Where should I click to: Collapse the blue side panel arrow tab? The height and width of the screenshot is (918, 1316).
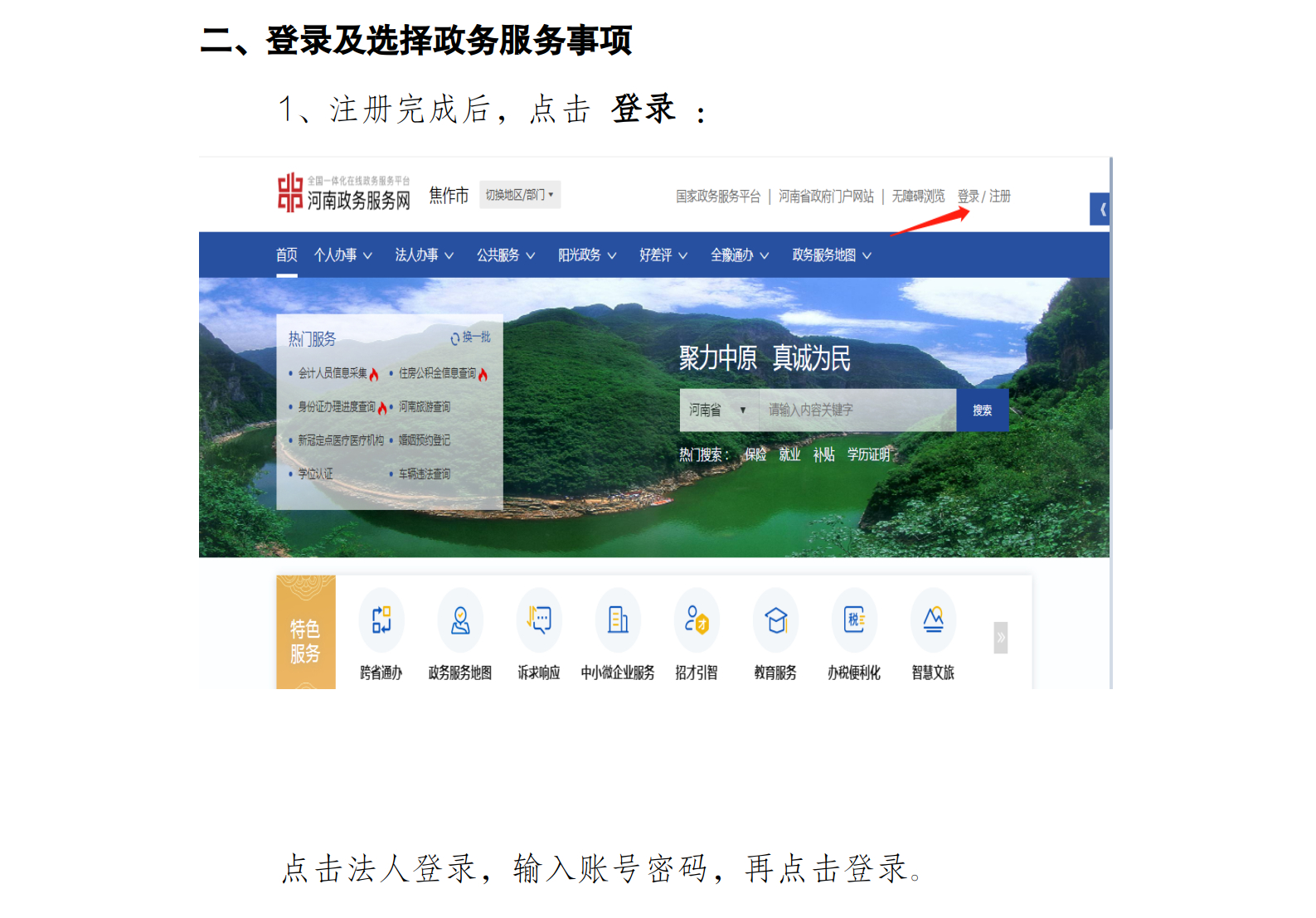point(1100,210)
